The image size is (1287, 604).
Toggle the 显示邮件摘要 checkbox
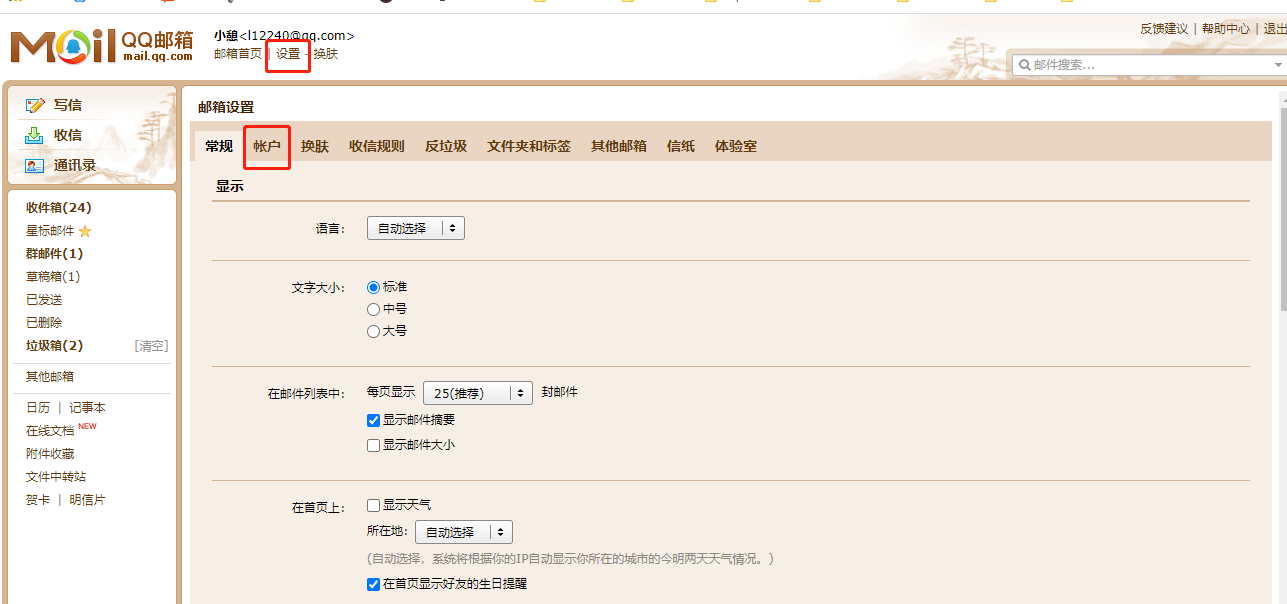374,420
